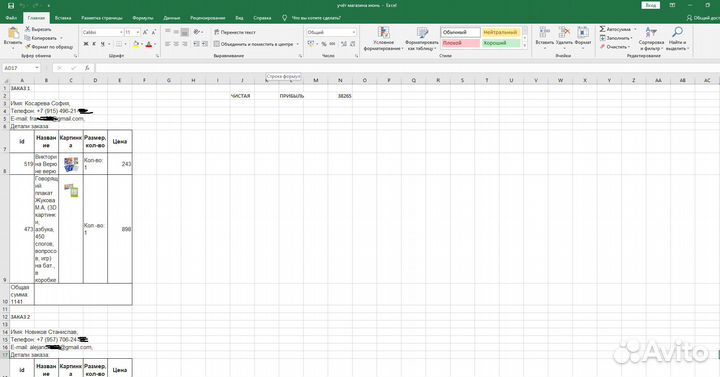The height and width of the screenshot is (377, 720).
Task: Increase font size with larger A icon
Action: pos(145,32)
